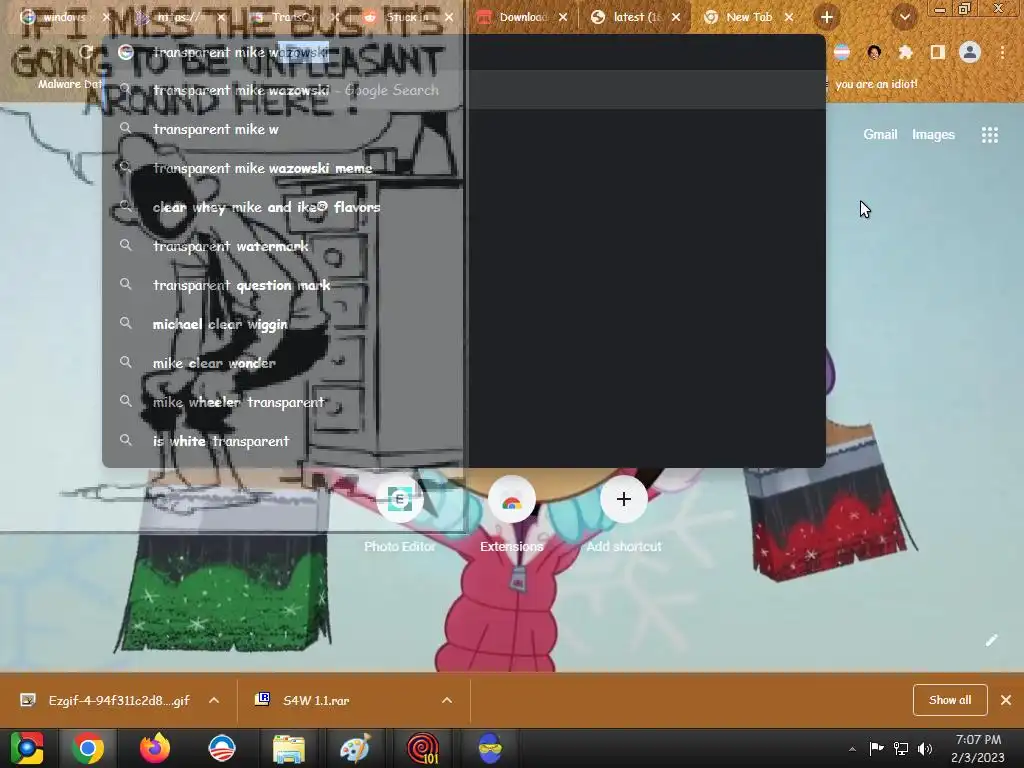
Task: Click the striped flag extension icon
Action: [x=842, y=52]
